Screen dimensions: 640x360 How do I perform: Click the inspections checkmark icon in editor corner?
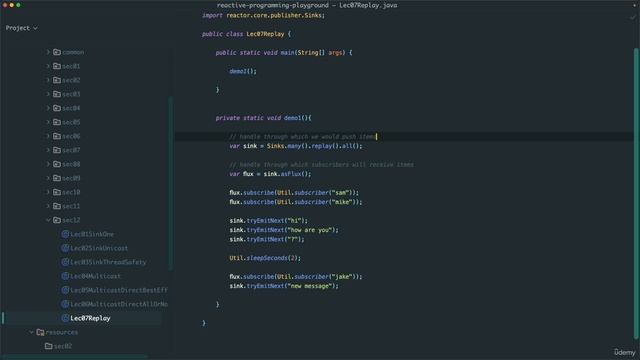click(x=633, y=17)
